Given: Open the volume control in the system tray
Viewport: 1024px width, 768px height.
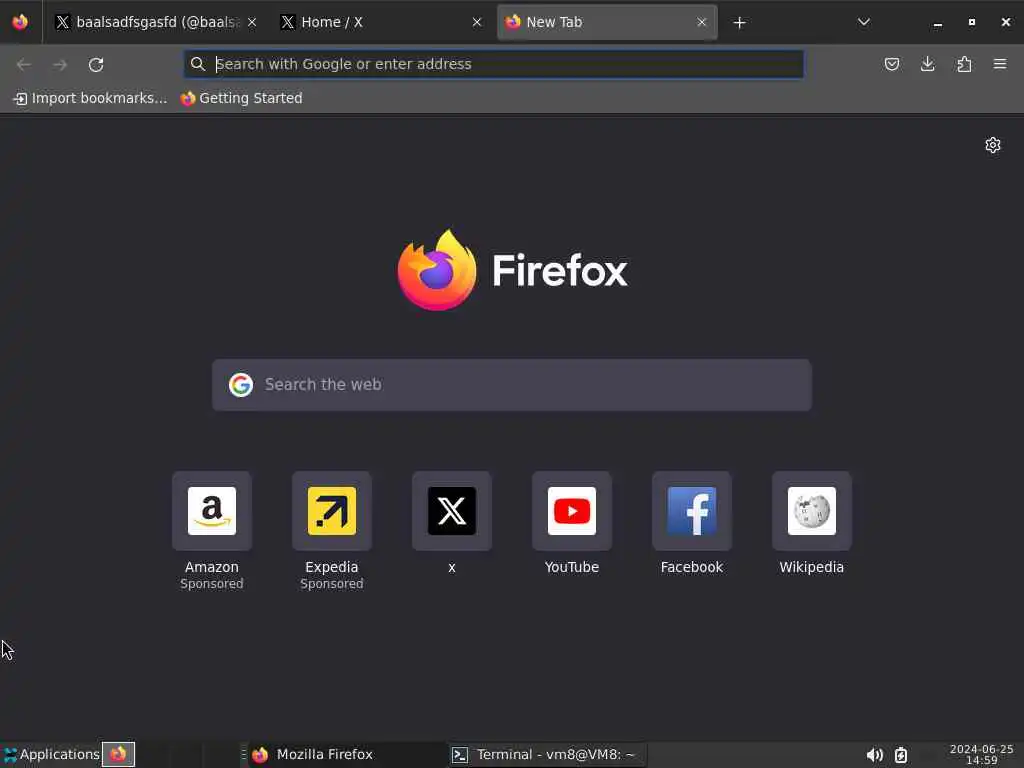Looking at the screenshot, I should pos(874,756).
